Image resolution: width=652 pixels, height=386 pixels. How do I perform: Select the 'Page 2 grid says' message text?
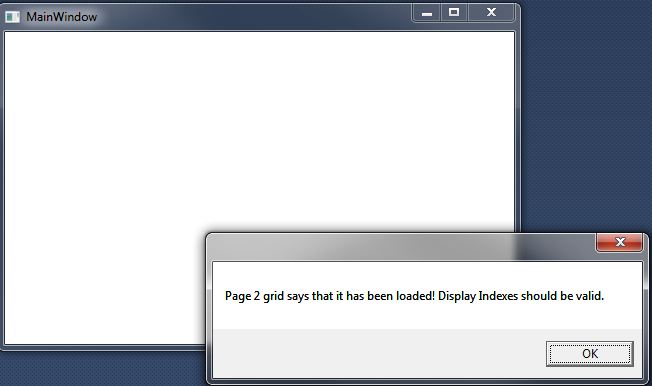414,296
